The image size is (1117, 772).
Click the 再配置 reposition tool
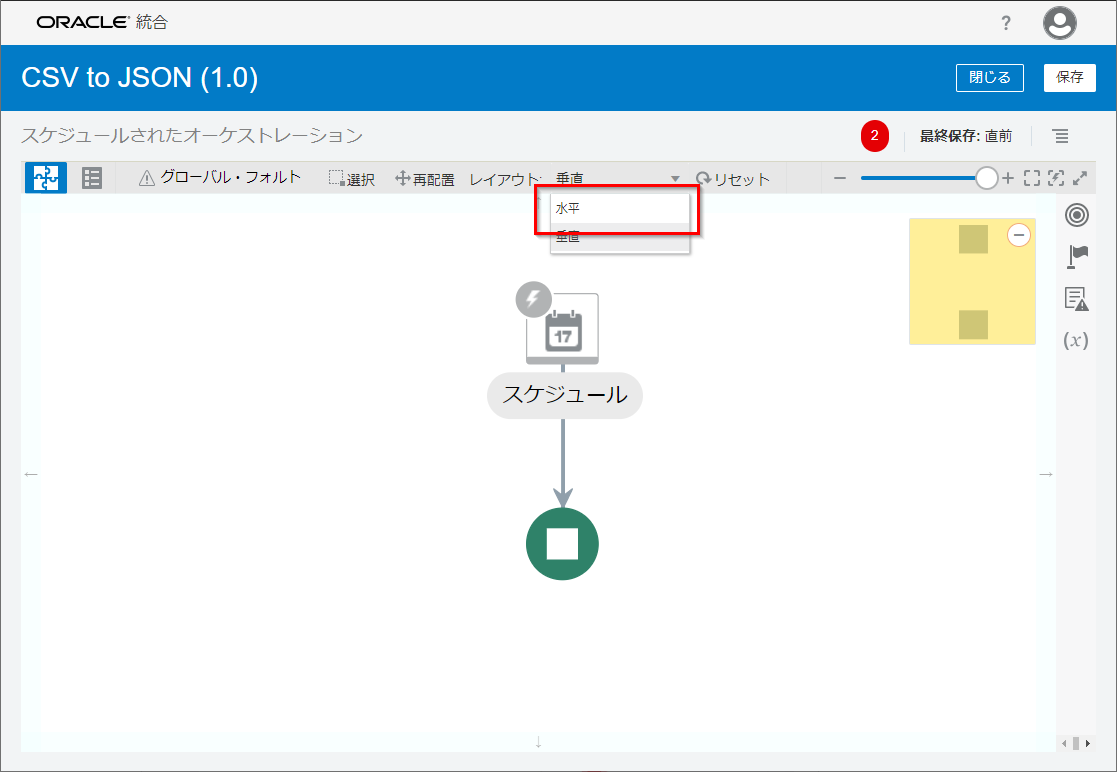[425, 179]
